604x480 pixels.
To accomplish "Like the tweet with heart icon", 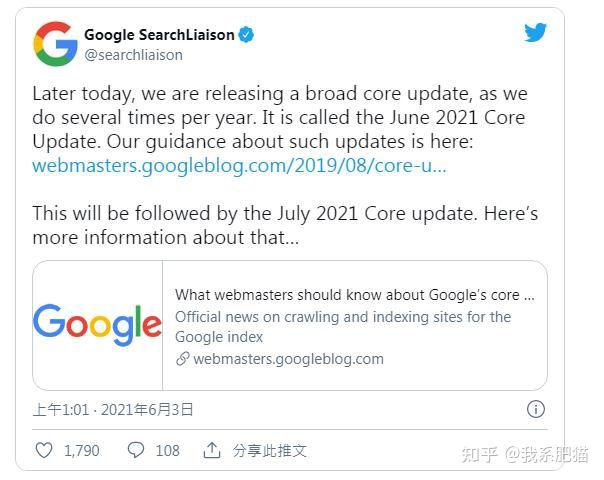I will pos(44,450).
